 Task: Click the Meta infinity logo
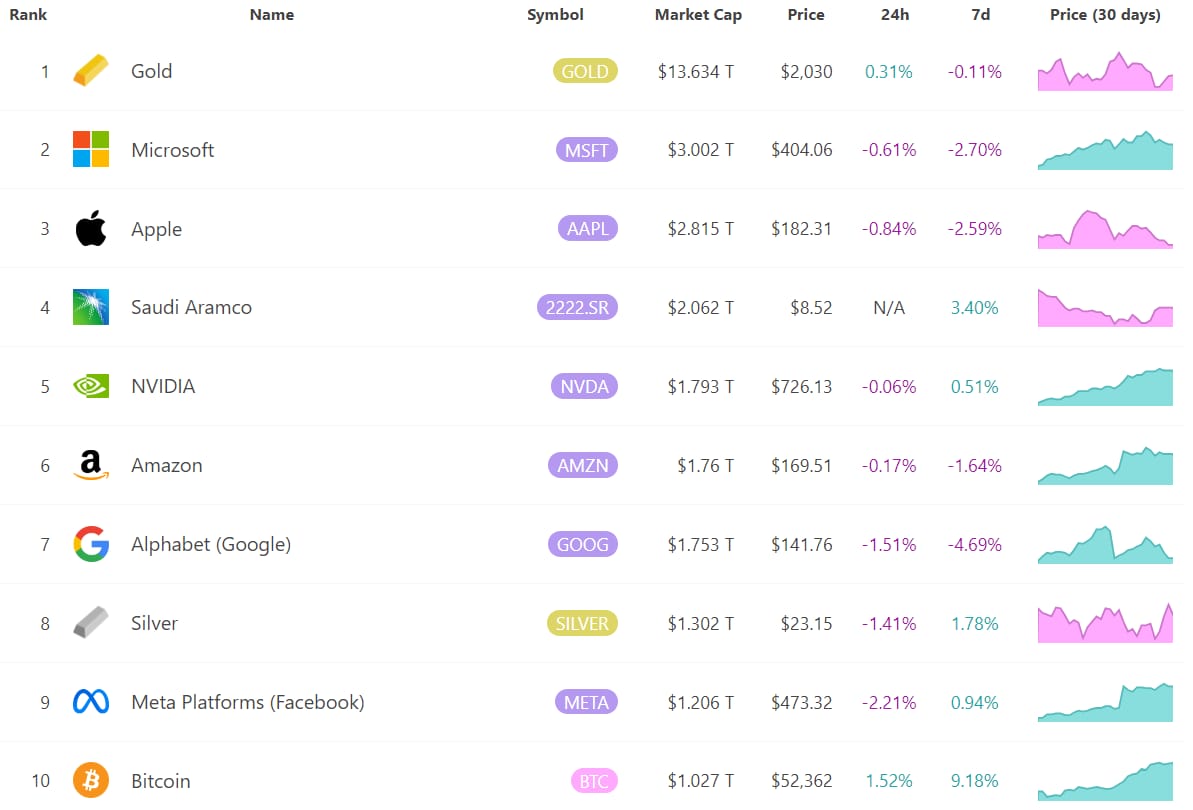coord(91,701)
